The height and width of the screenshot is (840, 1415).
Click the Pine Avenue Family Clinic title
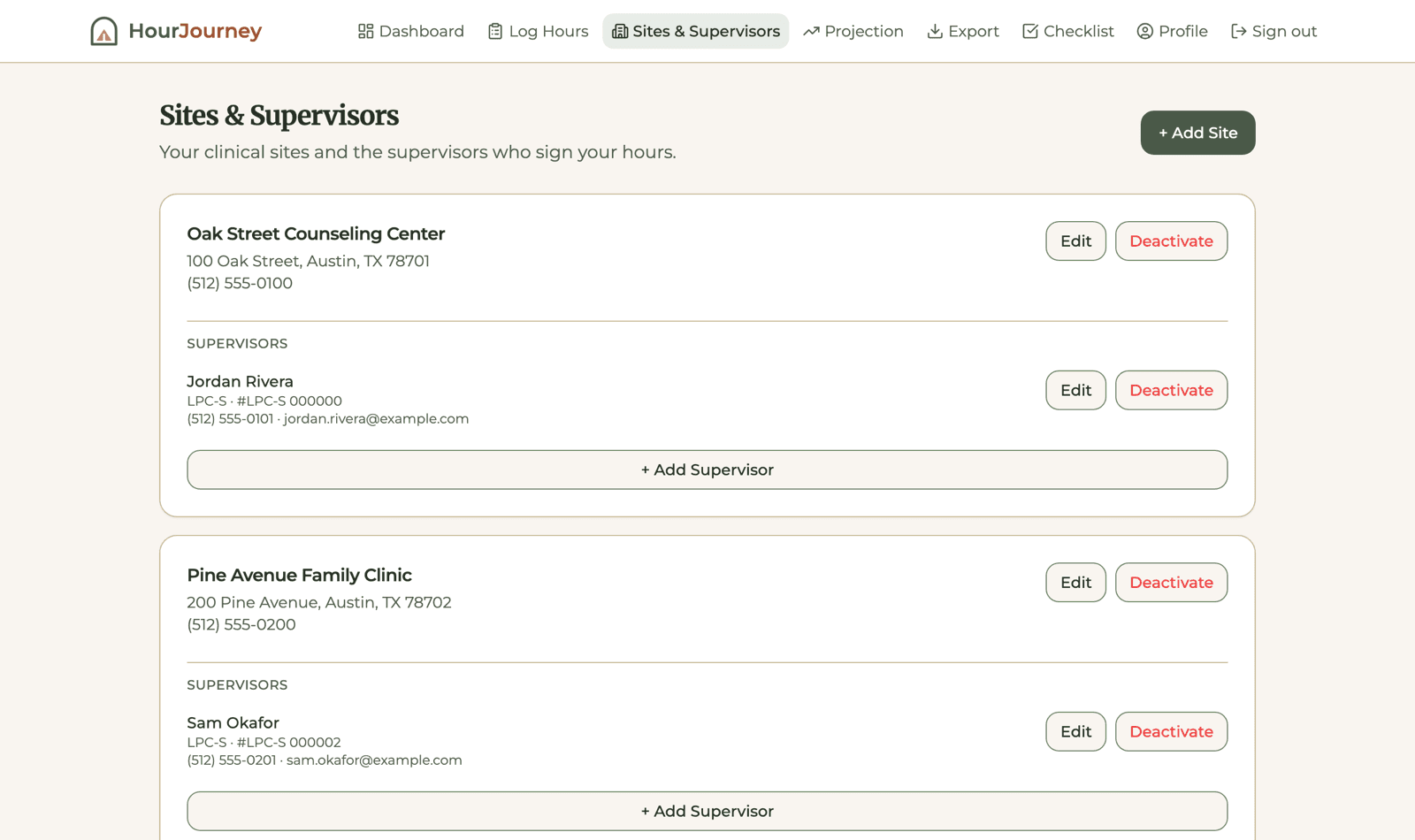tap(299, 575)
